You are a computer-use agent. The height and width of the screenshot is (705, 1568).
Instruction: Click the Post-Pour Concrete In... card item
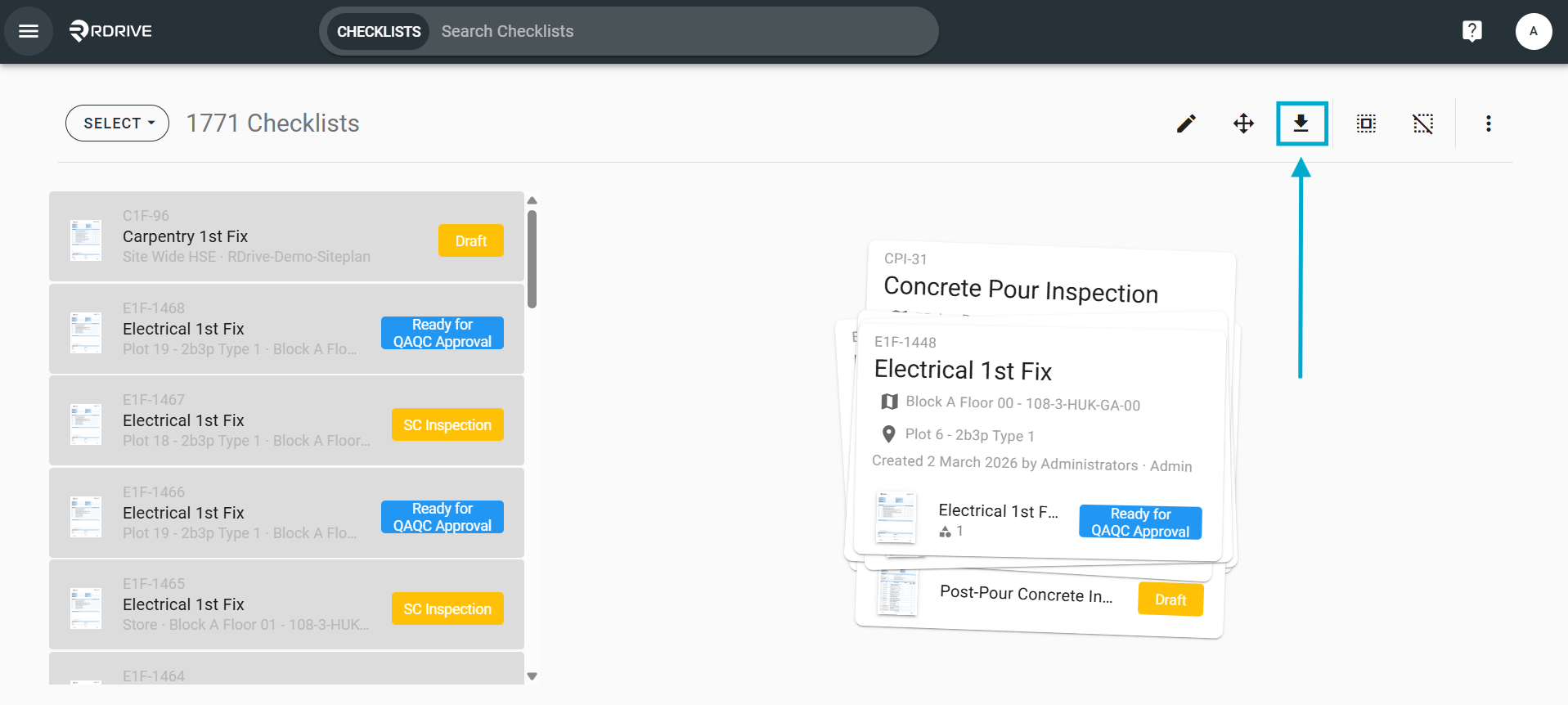(x=1026, y=594)
